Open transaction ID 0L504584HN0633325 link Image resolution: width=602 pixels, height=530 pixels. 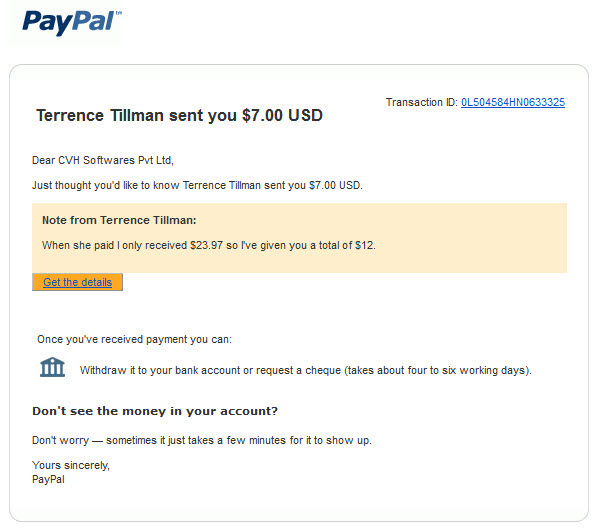[513, 103]
